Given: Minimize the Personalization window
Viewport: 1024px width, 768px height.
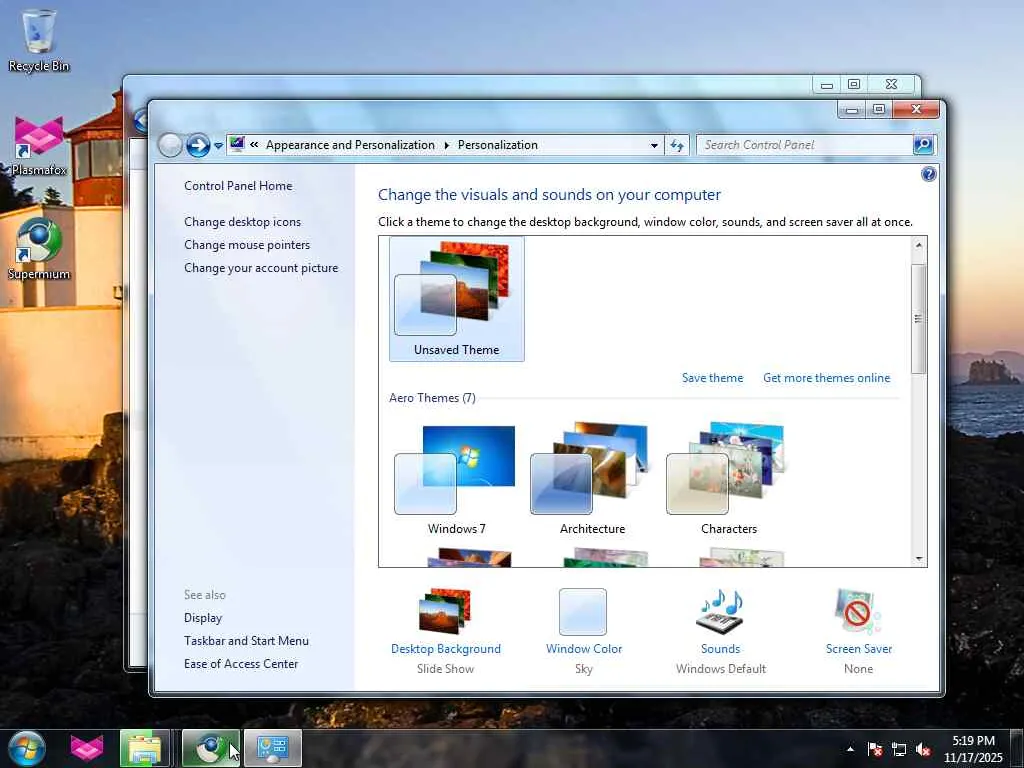Looking at the screenshot, I should pos(852,110).
